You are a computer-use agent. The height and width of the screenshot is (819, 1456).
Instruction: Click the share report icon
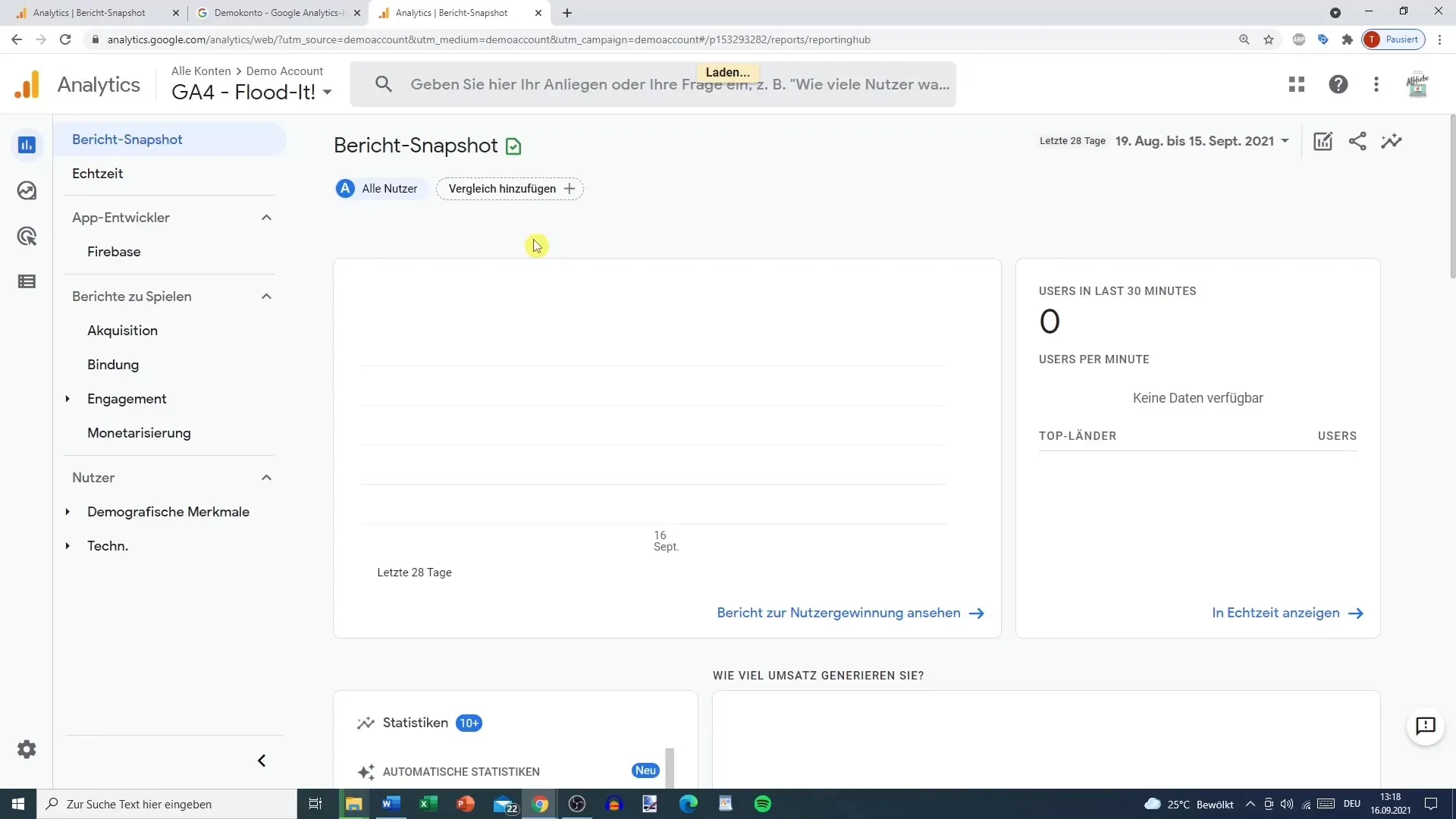click(x=1357, y=141)
